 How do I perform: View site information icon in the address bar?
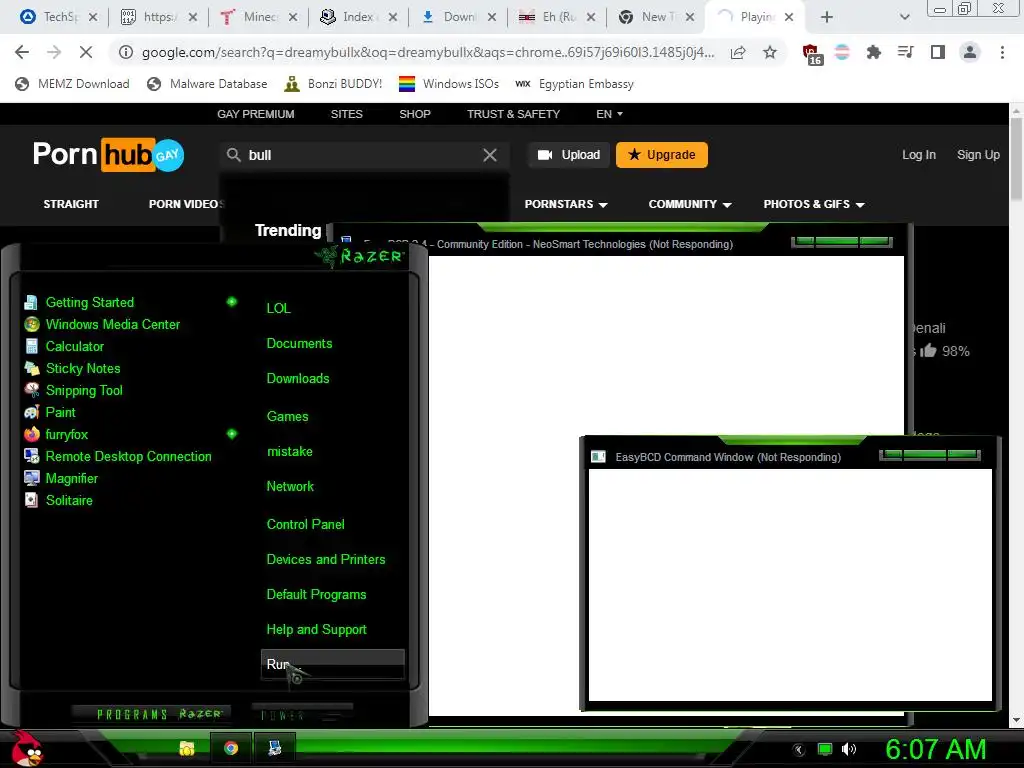pos(125,52)
